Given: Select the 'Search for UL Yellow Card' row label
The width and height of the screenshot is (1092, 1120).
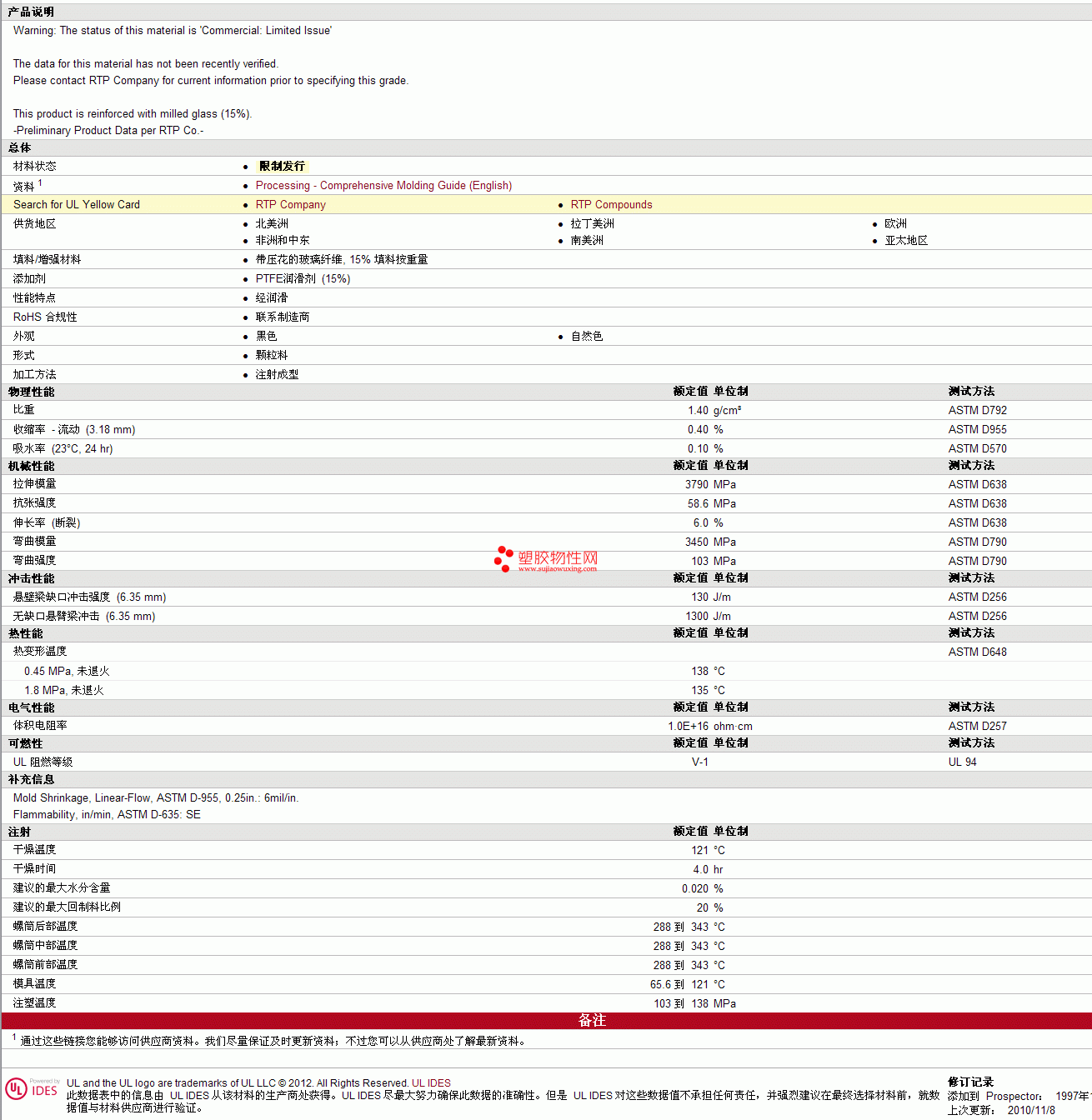Looking at the screenshot, I should (77, 205).
